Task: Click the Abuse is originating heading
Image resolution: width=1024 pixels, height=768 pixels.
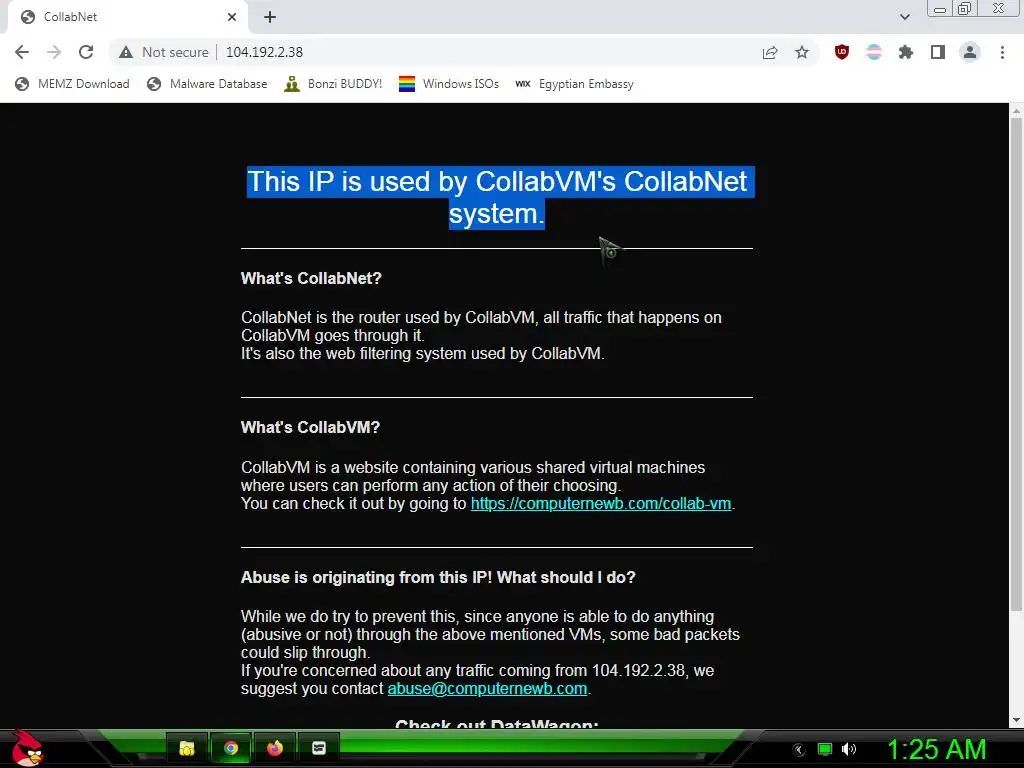Action: (x=438, y=577)
